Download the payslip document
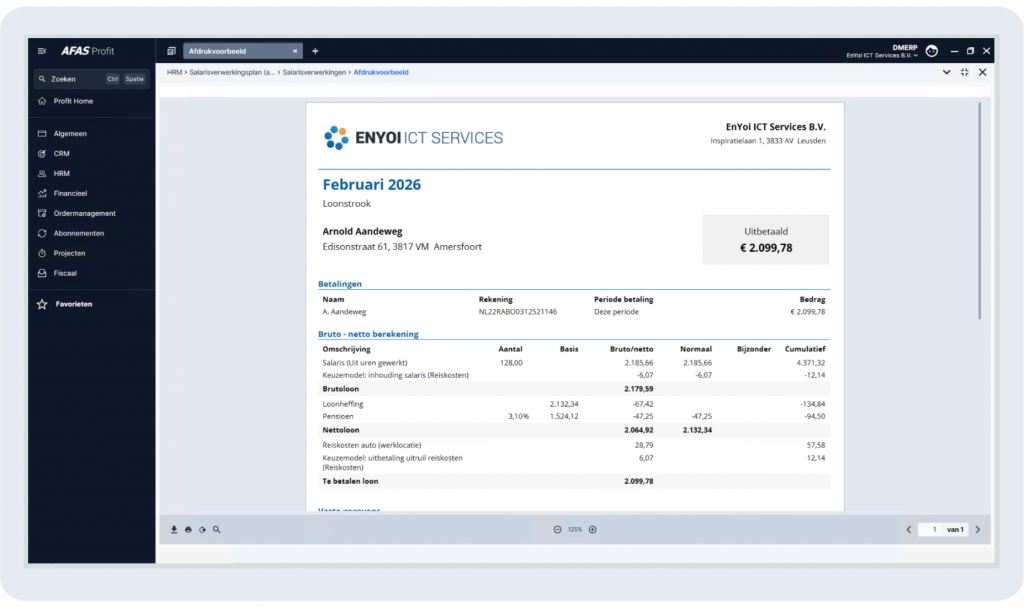This screenshot has width=1024, height=607. pos(174,530)
